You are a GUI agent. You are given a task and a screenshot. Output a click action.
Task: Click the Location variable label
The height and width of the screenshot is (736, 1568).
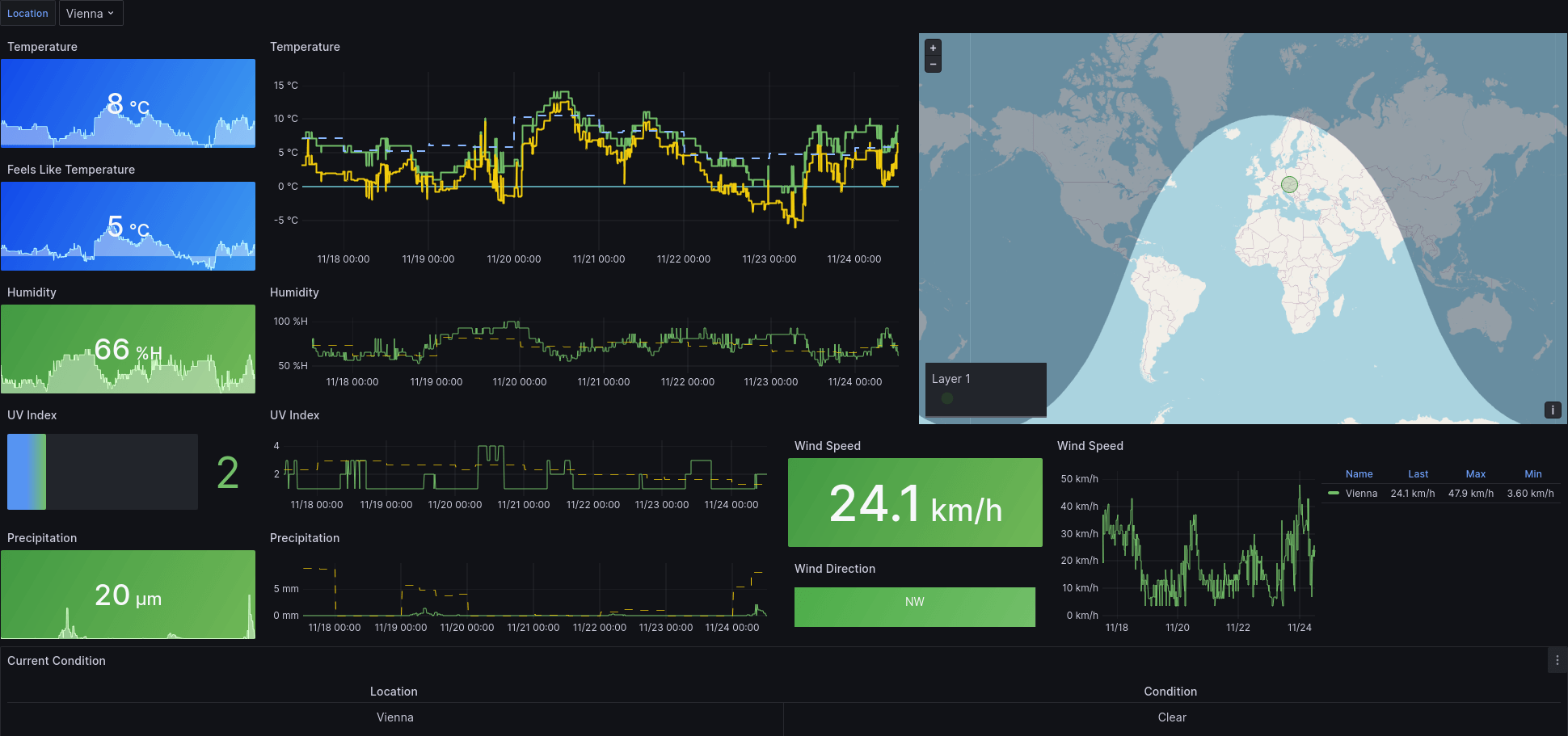click(28, 13)
